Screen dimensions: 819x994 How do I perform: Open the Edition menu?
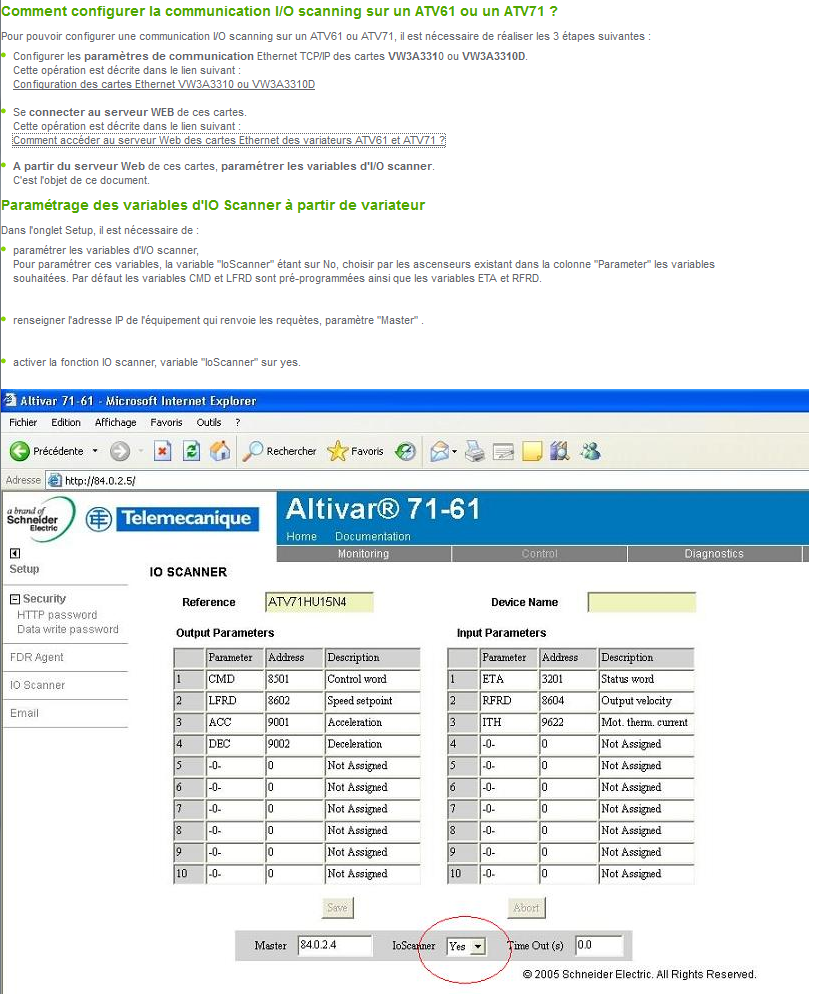(66, 423)
